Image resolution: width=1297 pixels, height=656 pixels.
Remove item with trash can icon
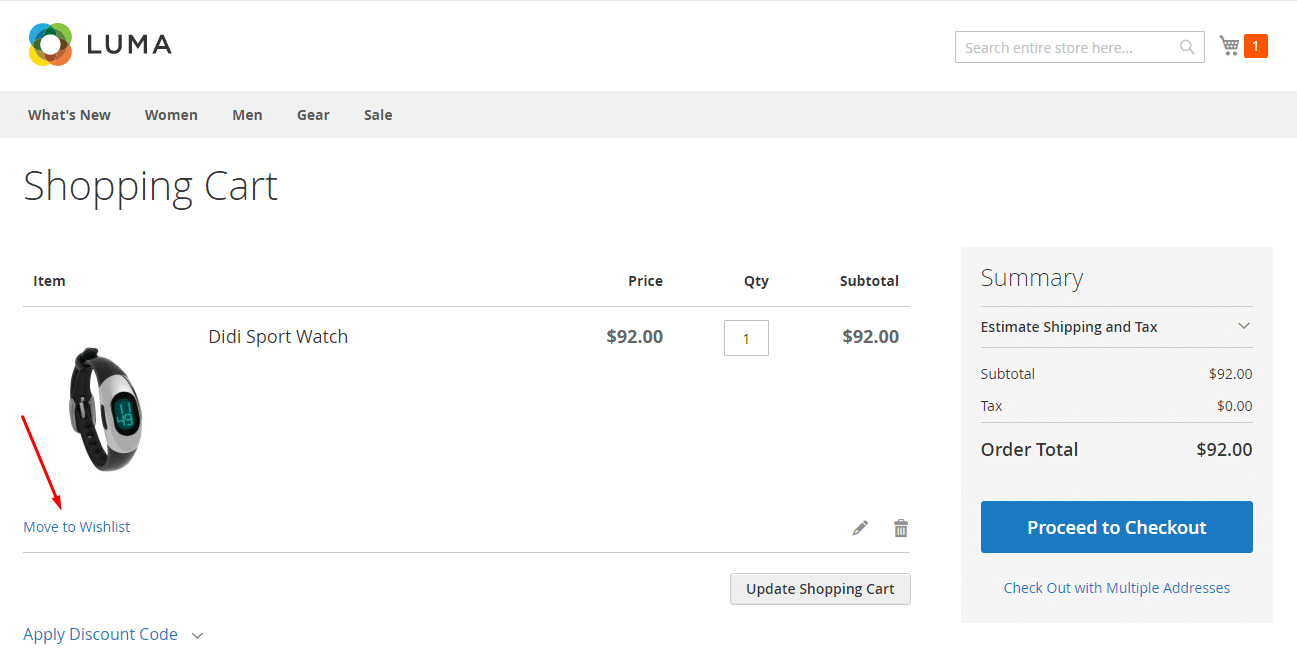[x=901, y=528]
